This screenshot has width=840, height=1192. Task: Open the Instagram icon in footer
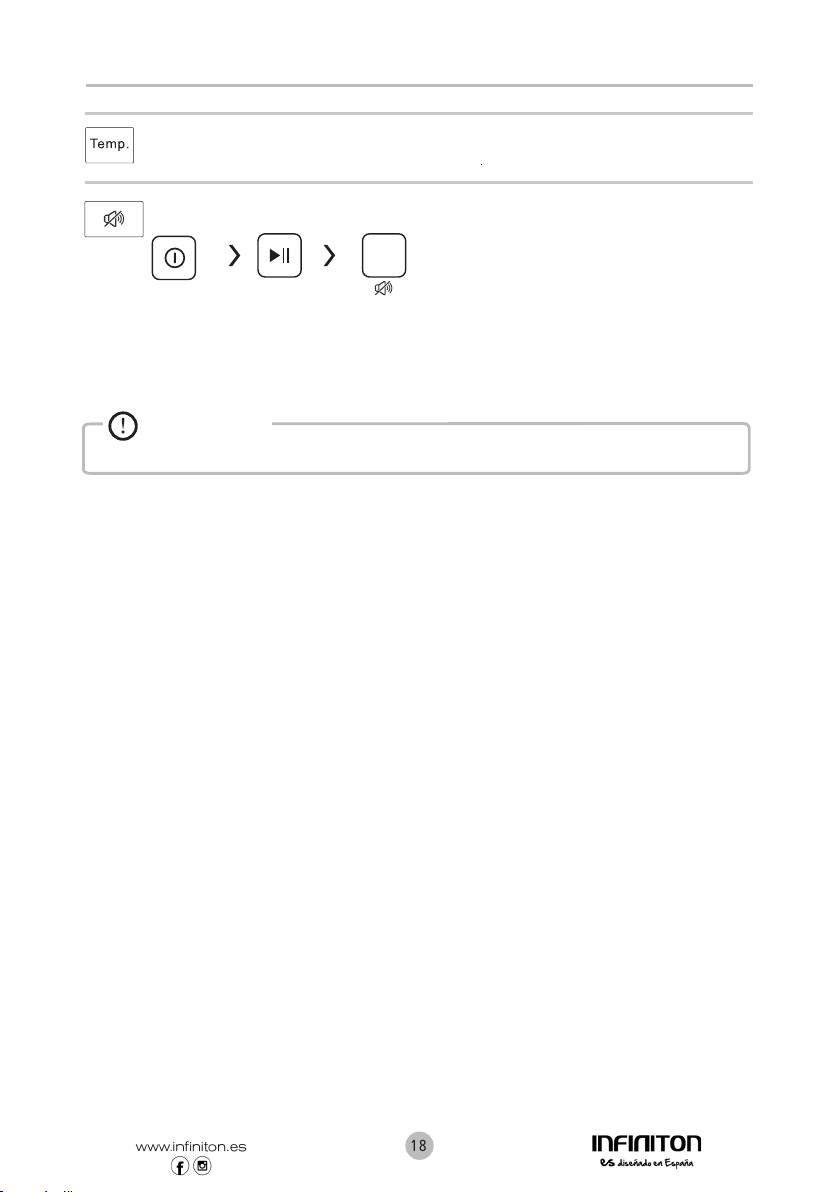click(x=202, y=1165)
